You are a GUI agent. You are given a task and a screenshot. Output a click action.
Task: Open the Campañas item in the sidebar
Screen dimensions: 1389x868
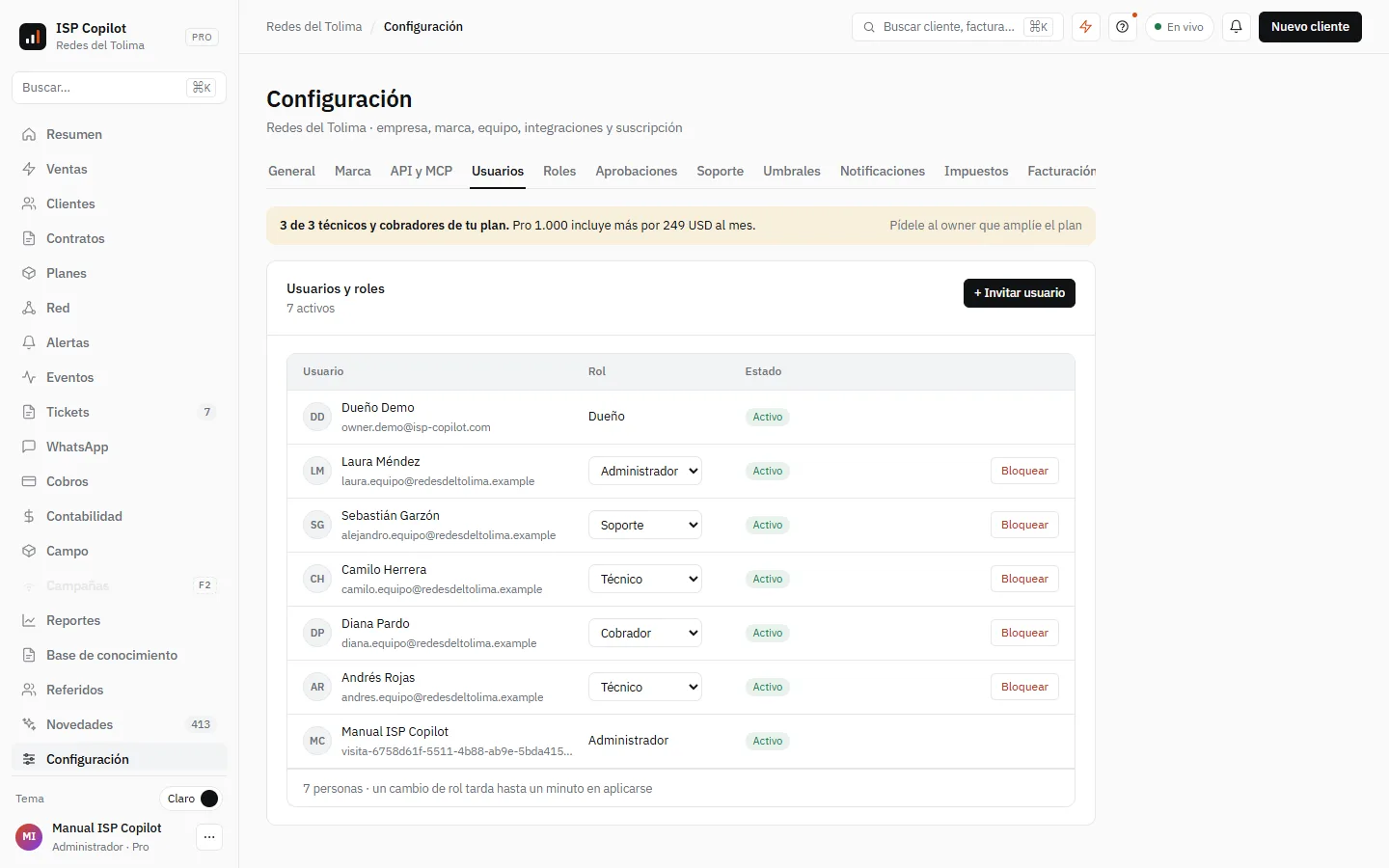click(120, 585)
